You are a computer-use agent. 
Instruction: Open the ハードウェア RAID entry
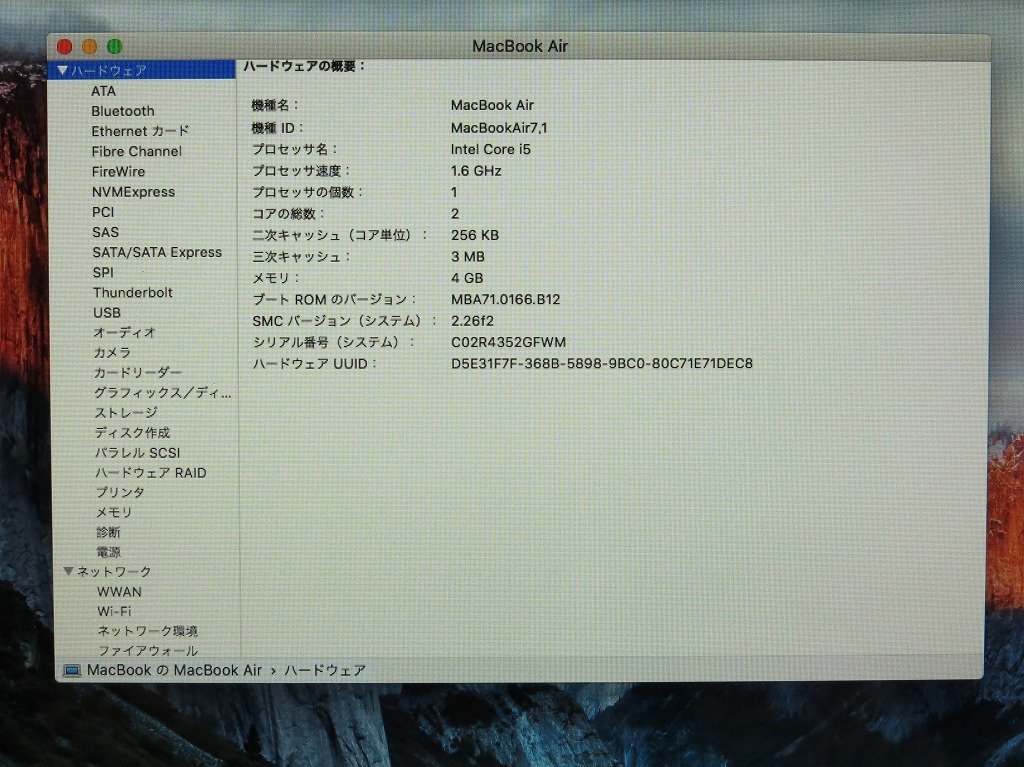(x=151, y=472)
